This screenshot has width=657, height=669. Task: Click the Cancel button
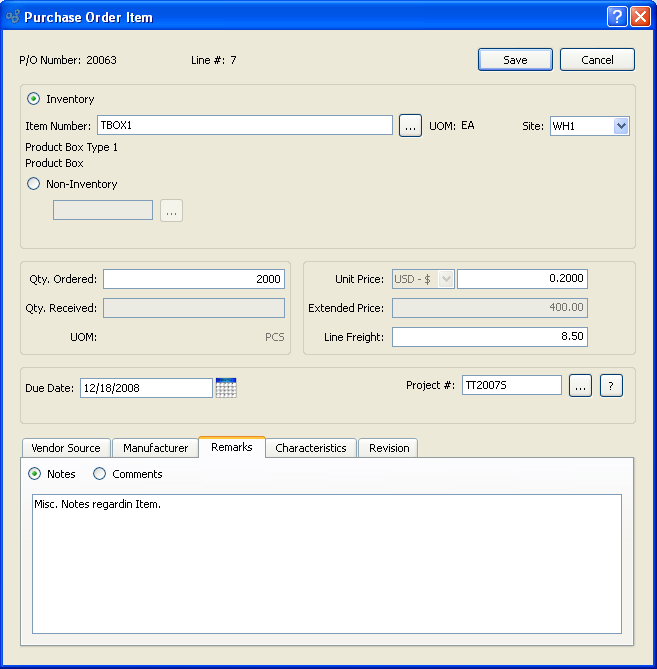597,60
